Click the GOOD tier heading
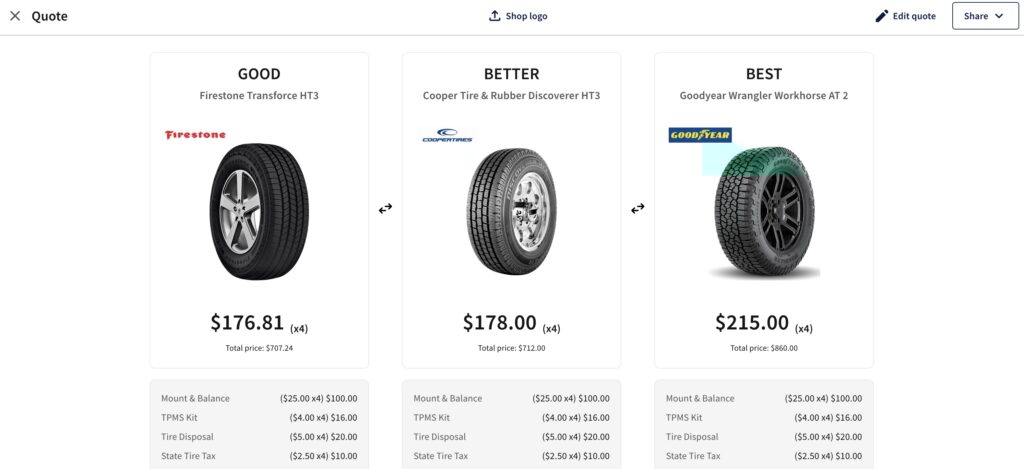Screen dimensions: 1024x469 pyautogui.click(x=259, y=74)
